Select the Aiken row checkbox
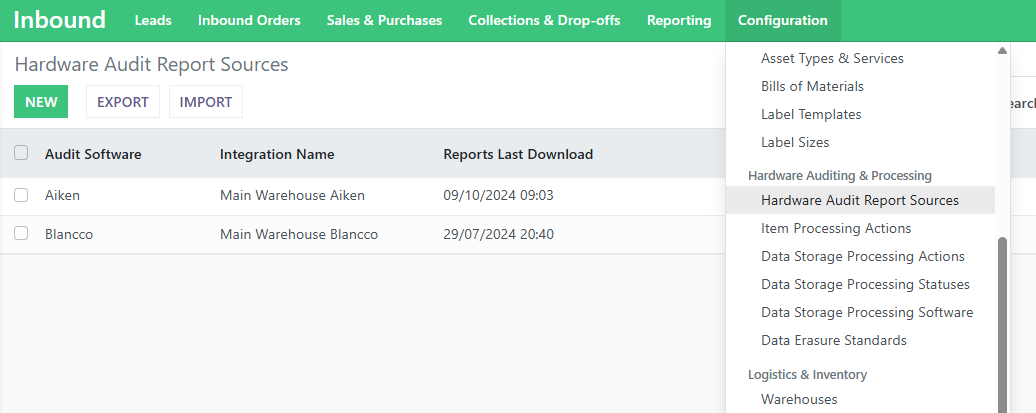1036x413 pixels. (21, 195)
